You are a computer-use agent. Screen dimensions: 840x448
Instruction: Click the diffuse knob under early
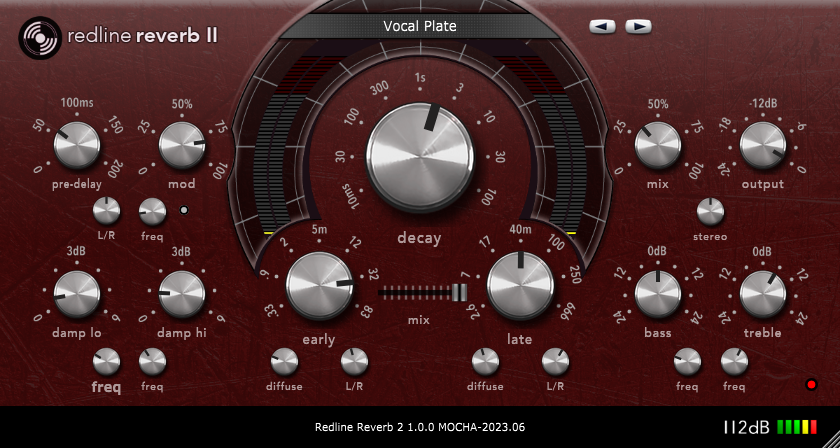pos(284,362)
